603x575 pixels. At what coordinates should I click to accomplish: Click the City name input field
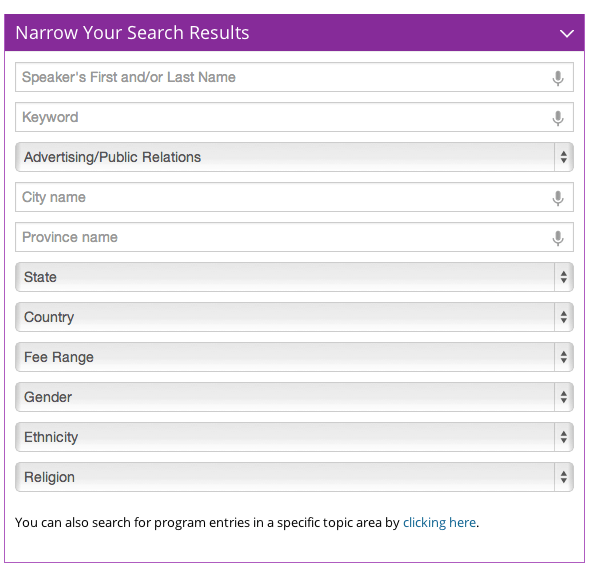294,197
